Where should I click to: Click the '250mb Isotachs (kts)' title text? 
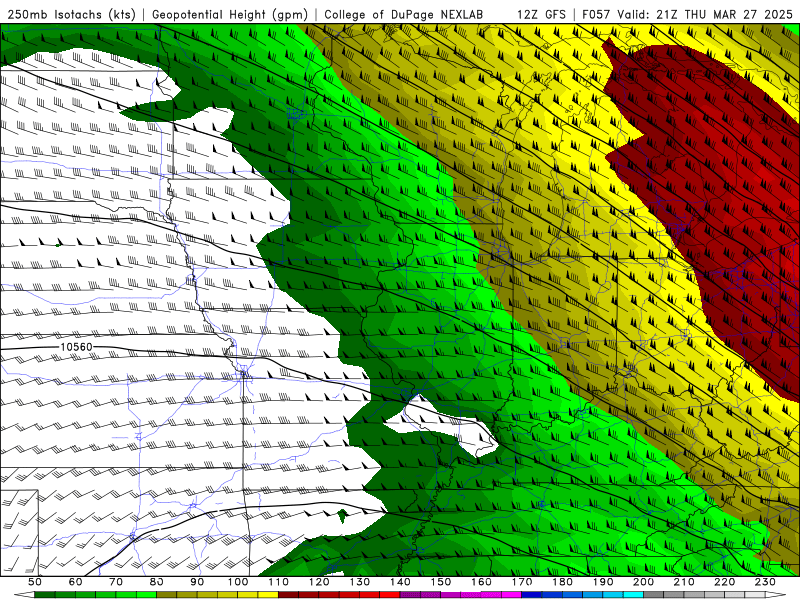pos(71,15)
